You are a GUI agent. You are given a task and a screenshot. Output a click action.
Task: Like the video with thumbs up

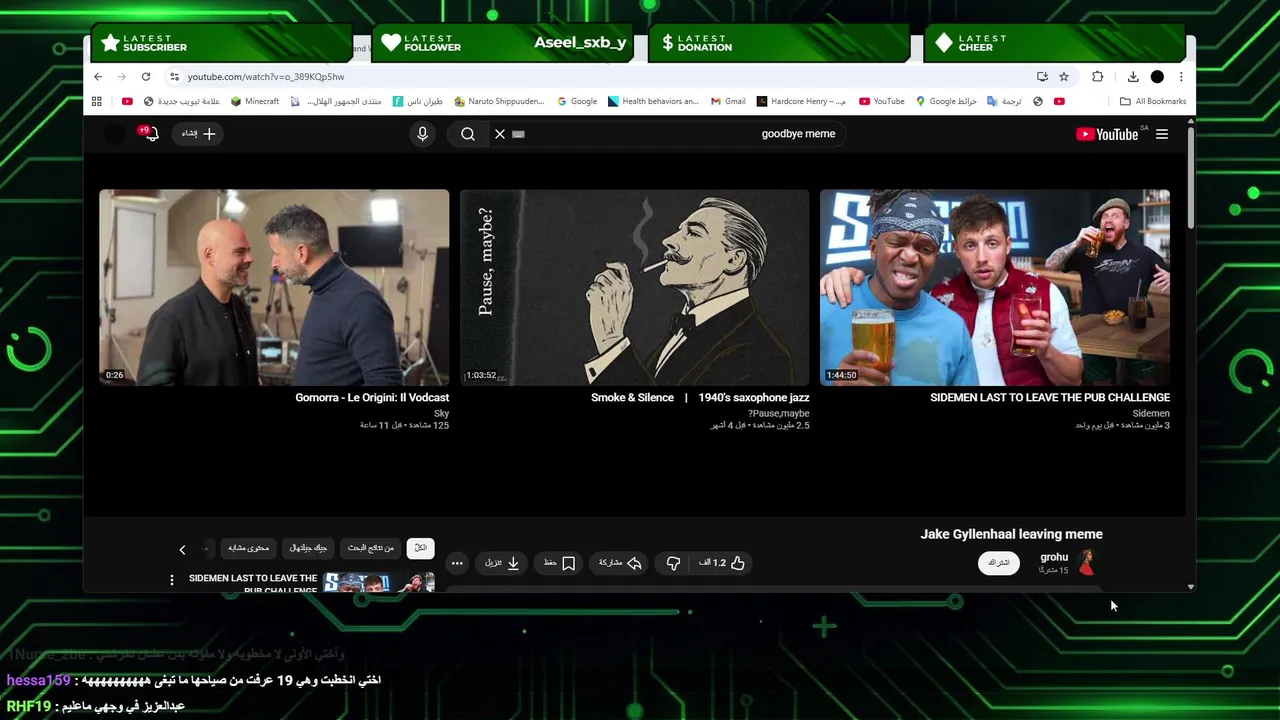pyautogui.click(x=722, y=563)
